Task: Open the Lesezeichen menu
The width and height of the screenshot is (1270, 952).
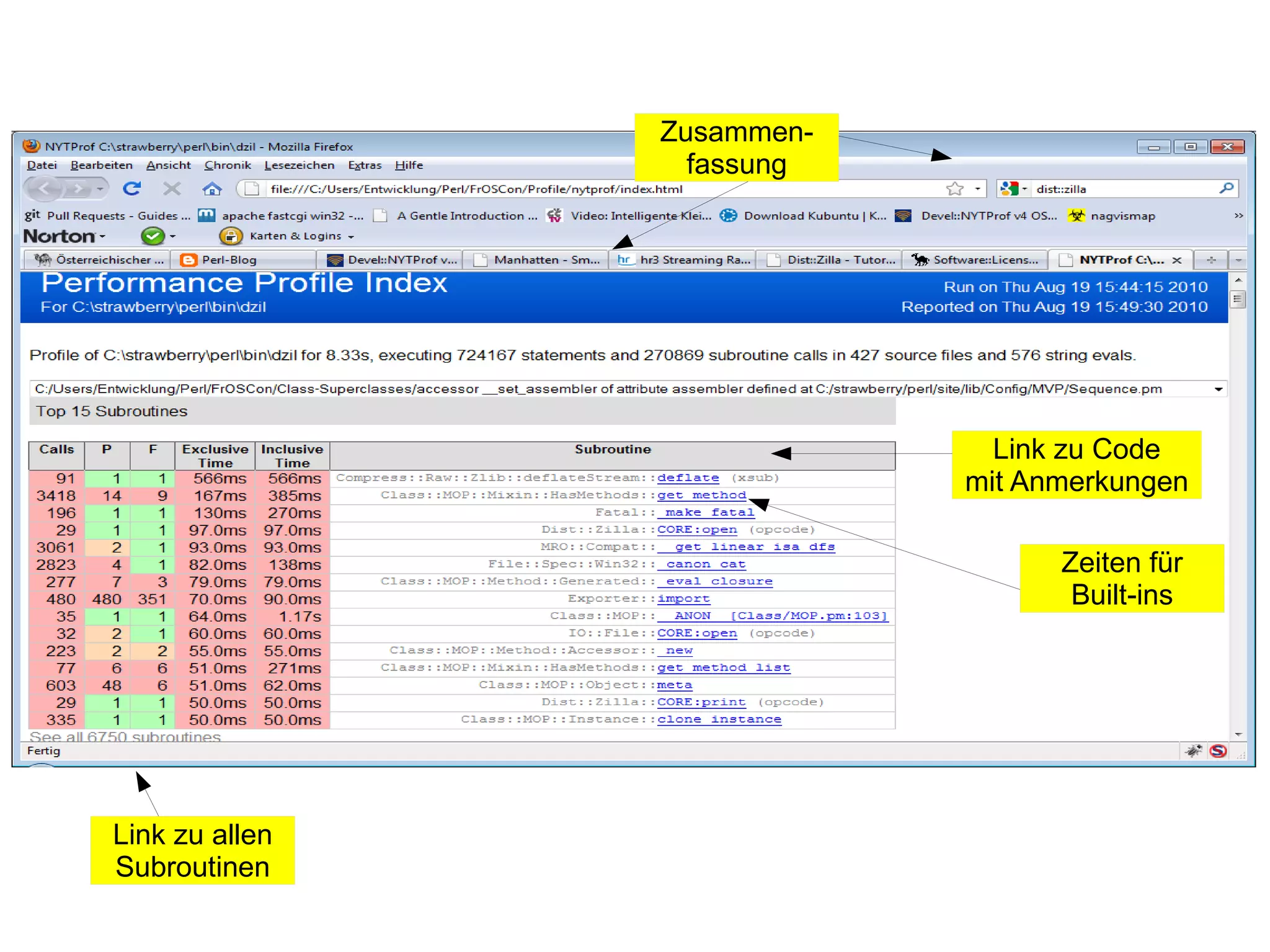Action: (x=299, y=165)
